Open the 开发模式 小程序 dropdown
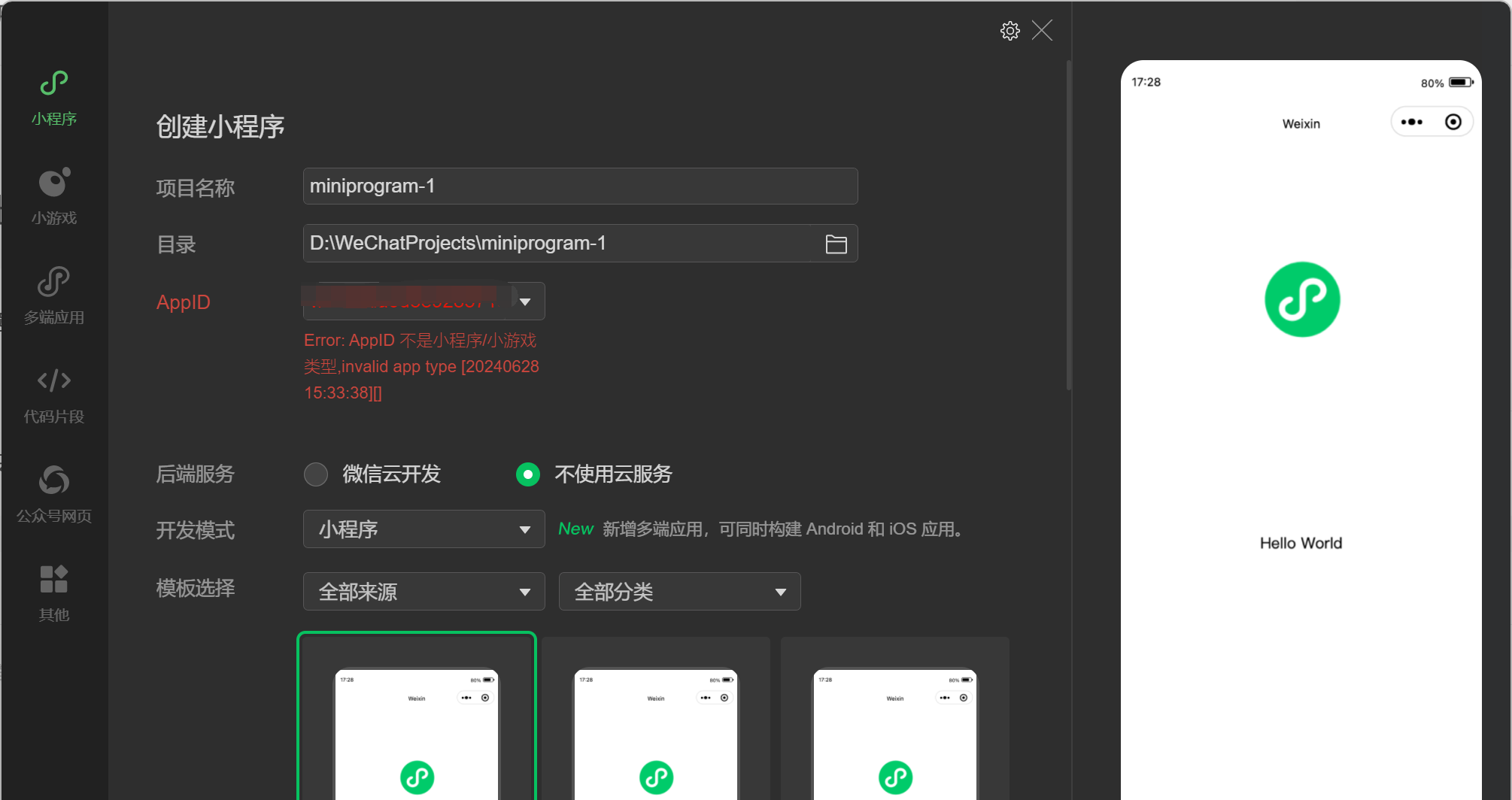The image size is (1512, 800). pyautogui.click(x=424, y=529)
